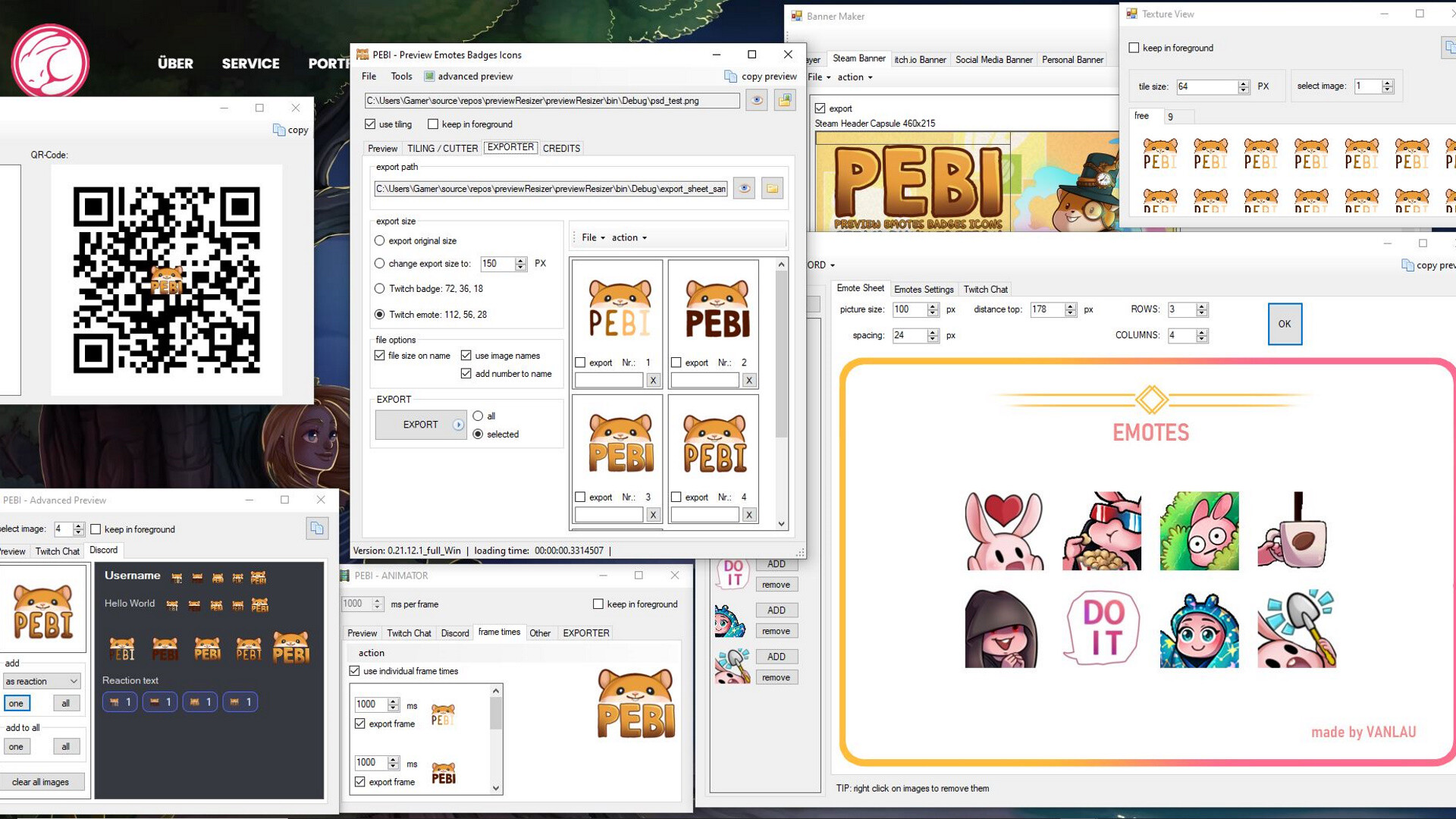This screenshot has height=819, width=1456.
Task: Uncheck the use tiling checkbox
Action: tap(371, 124)
